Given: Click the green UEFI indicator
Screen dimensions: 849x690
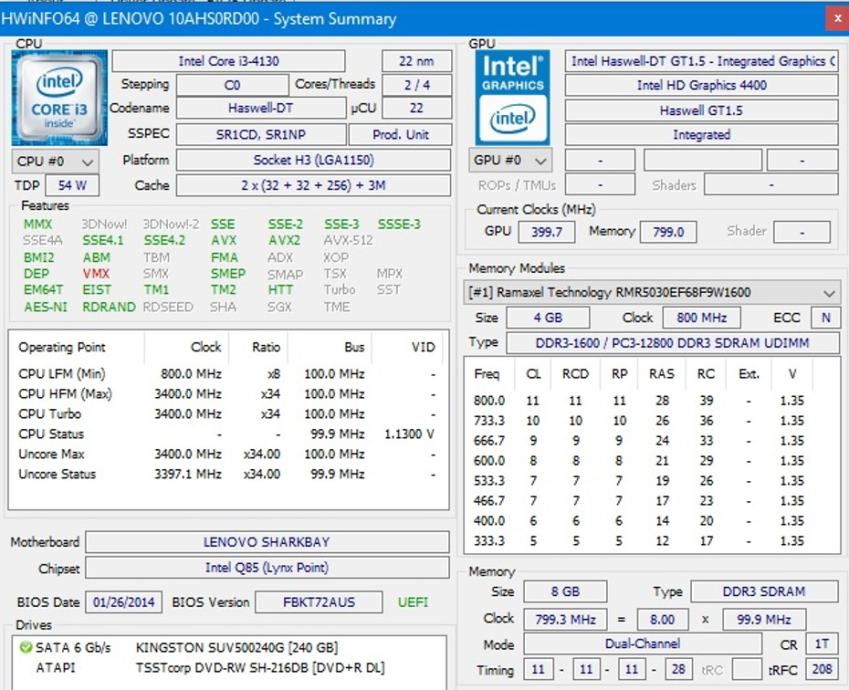Looking at the screenshot, I should click(x=414, y=602).
